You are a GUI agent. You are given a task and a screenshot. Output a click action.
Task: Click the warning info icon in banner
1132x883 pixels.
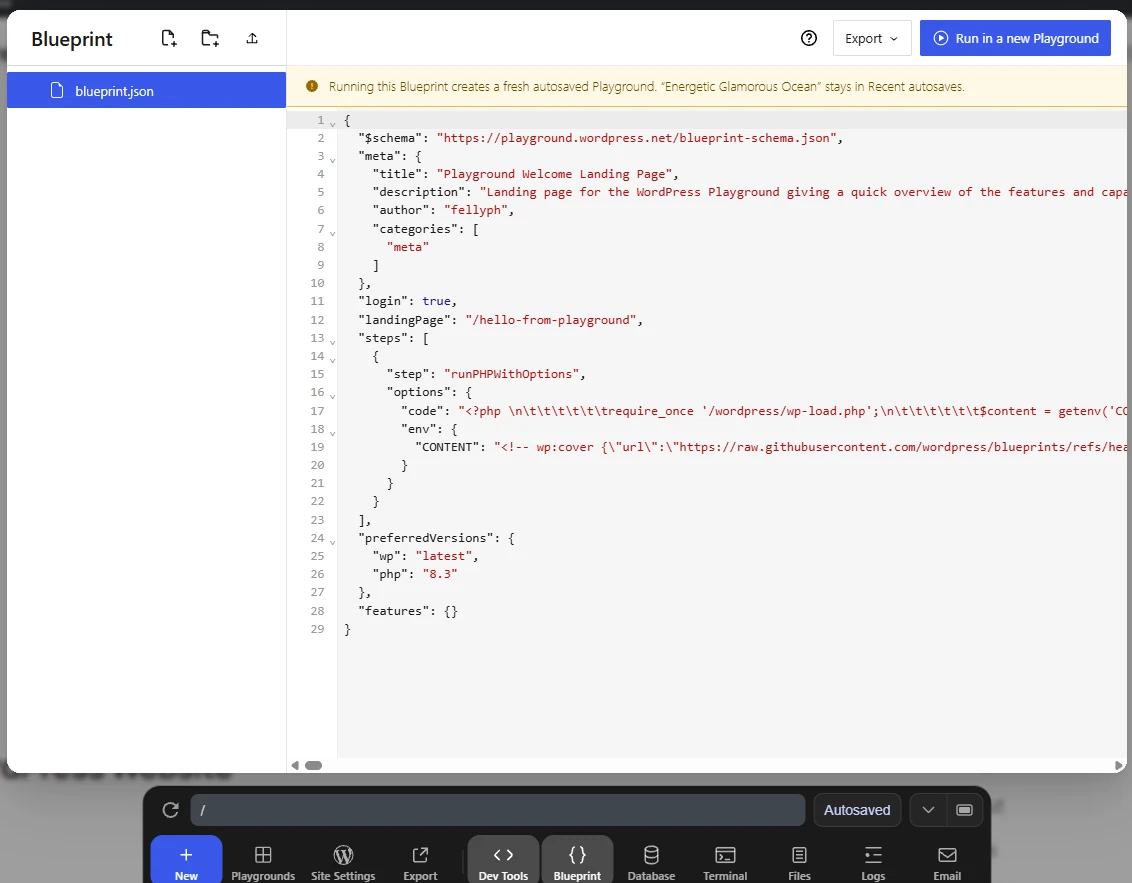pos(312,87)
